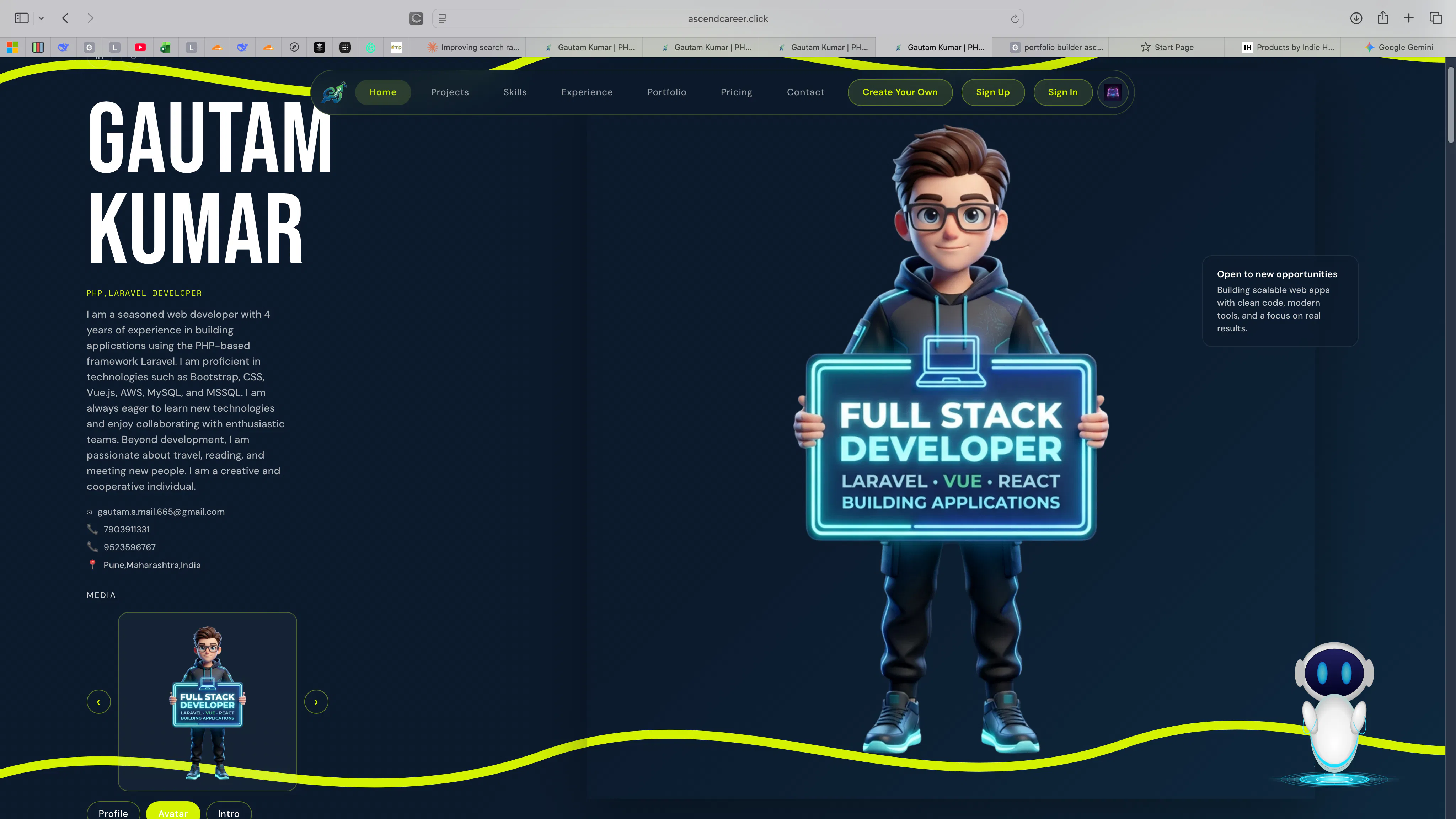Click the PHP, LARAVEL DEVELOPER subtitle
This screenshot has height=819, width=1456.
tap(144, 293)
